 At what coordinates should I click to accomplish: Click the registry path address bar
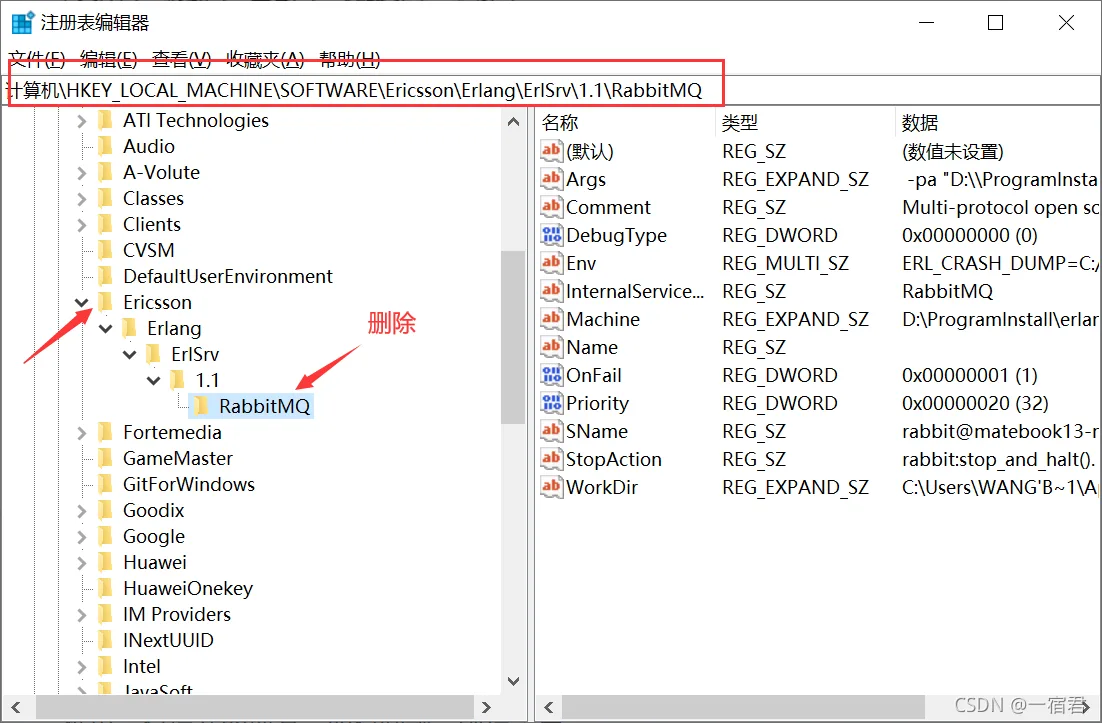(x=551, y=91)
